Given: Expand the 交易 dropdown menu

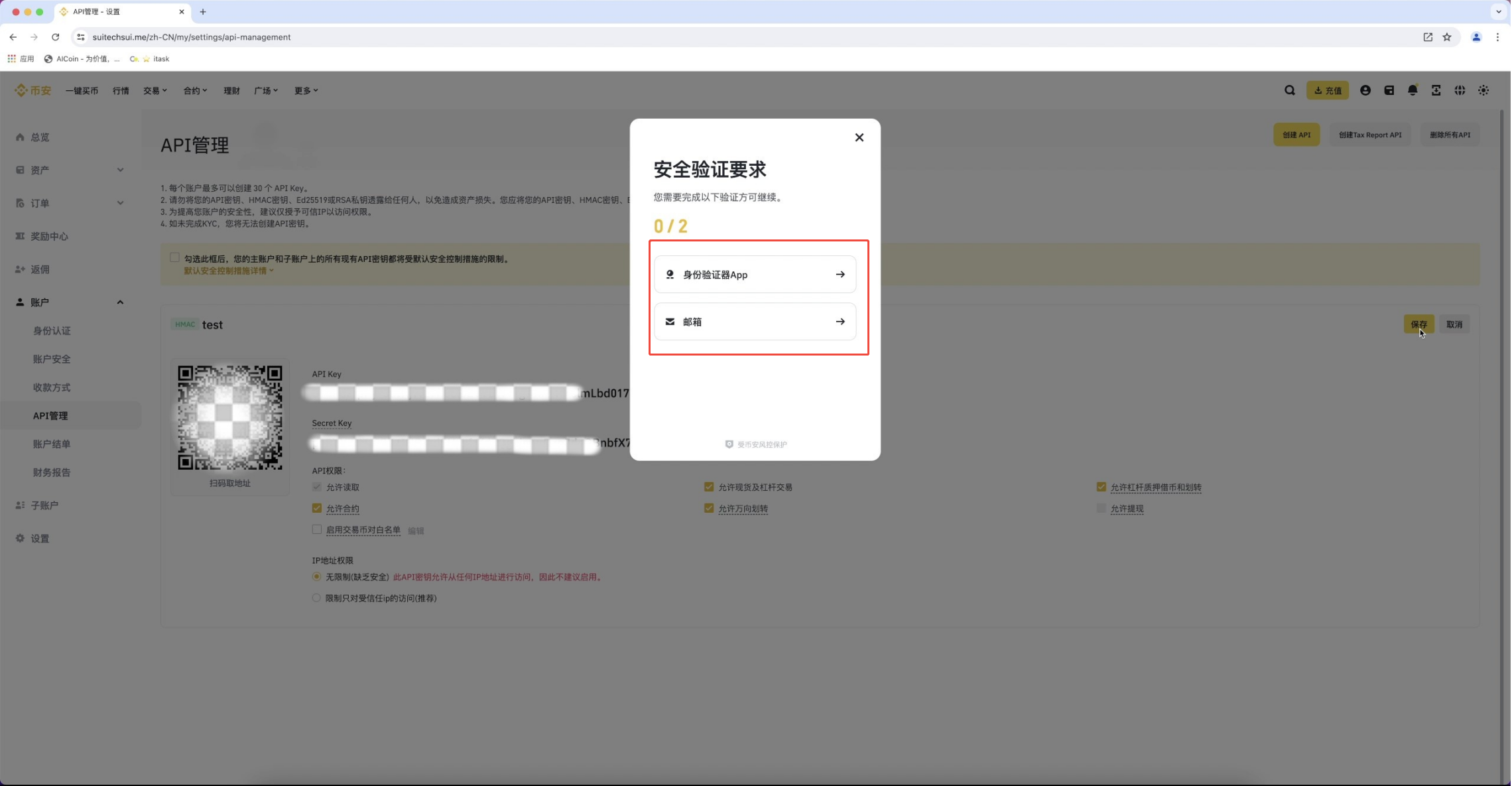Looking at the screenshot, I should [155, 91].
